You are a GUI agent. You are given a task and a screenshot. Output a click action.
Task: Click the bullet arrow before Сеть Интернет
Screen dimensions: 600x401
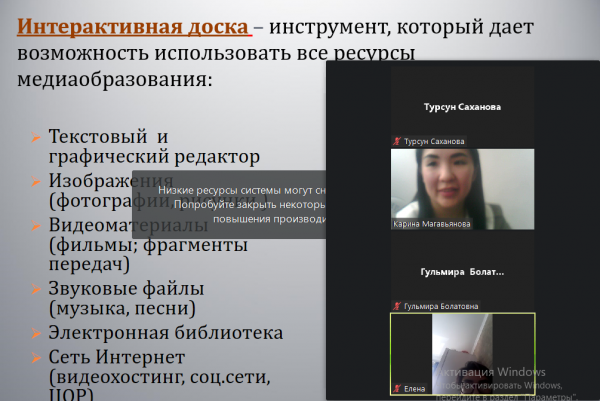(35, 357)
